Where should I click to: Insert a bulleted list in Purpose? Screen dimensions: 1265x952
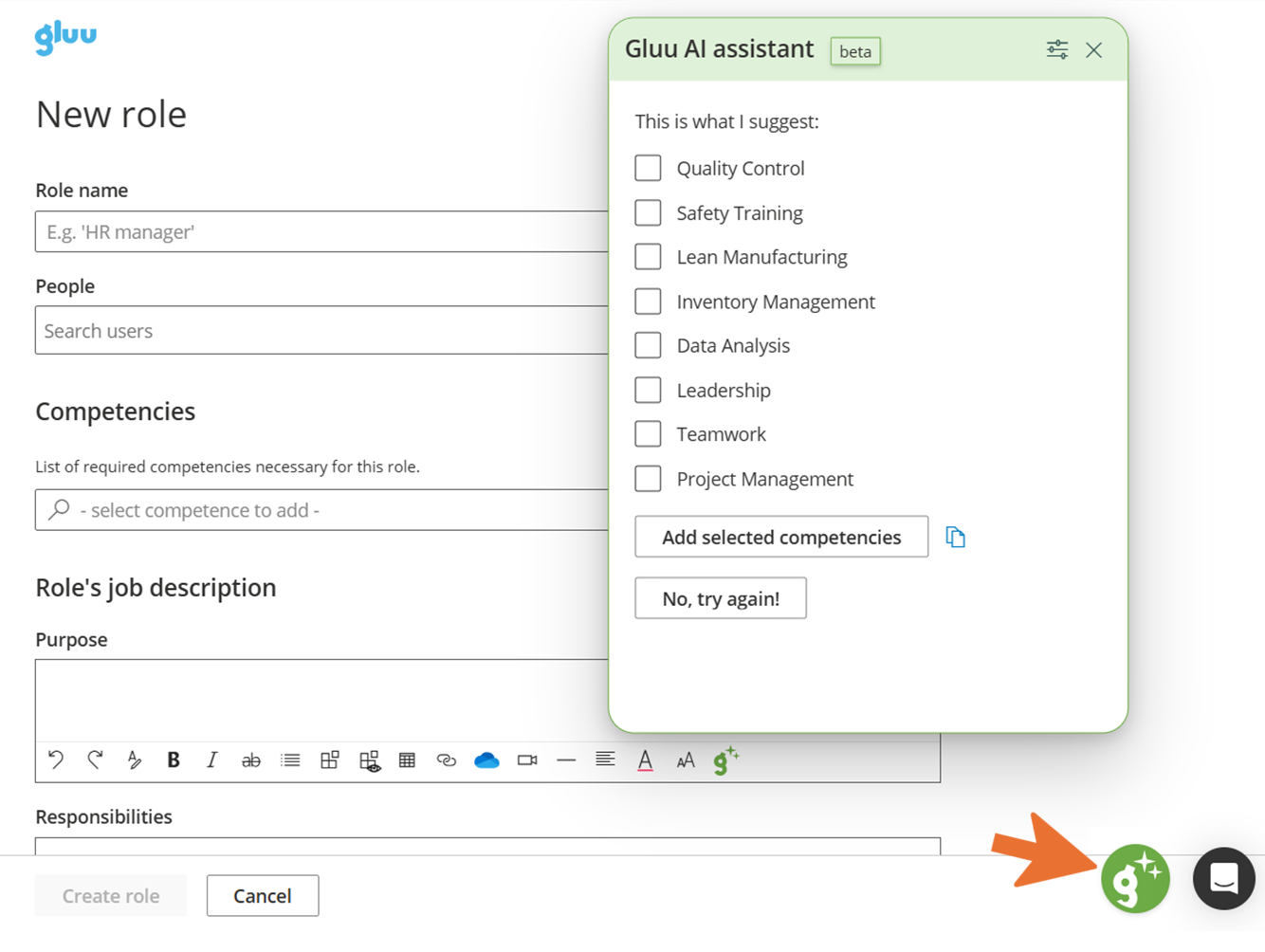(290, 760)
